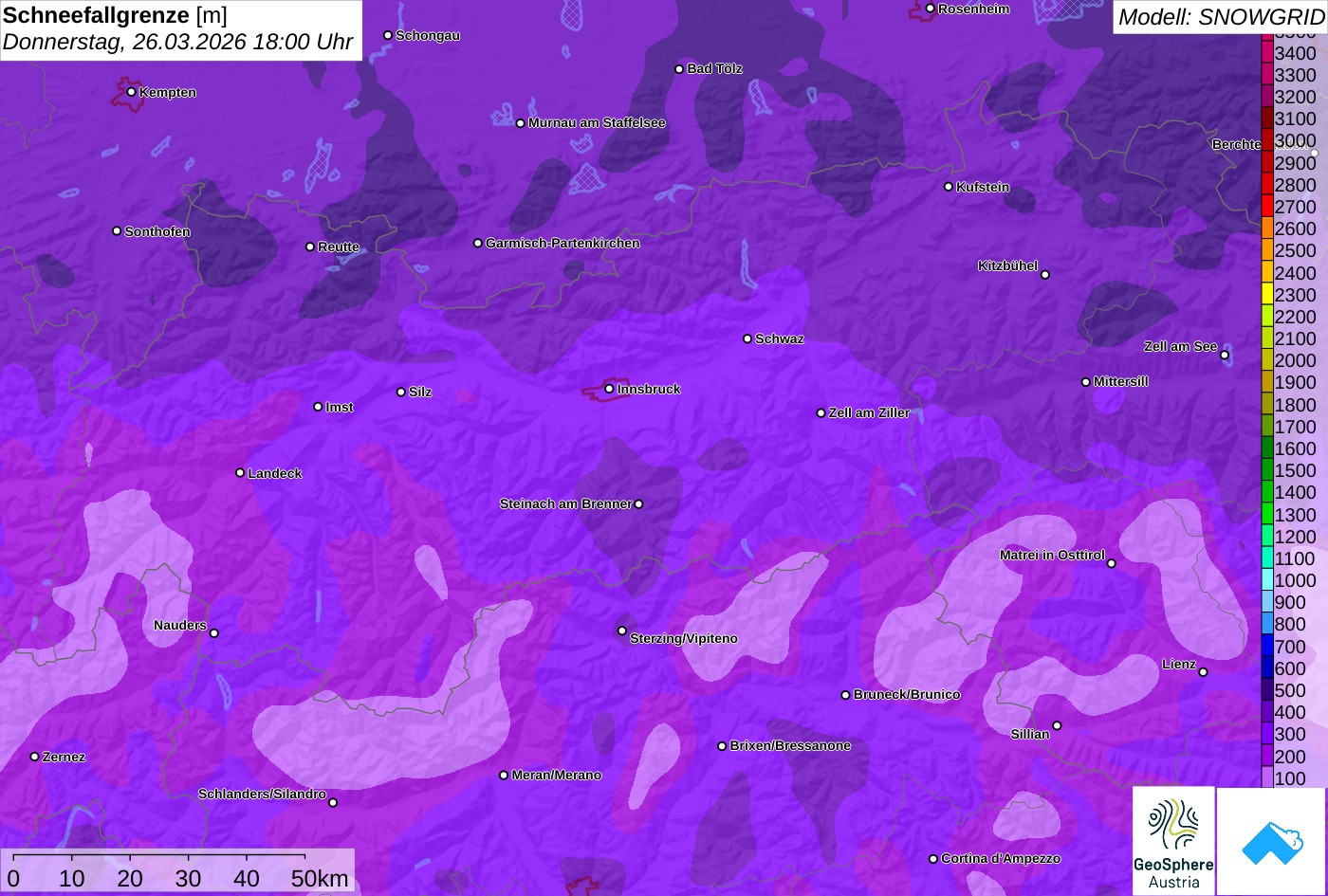Click the Silz label
The width and height of the screenshot is (1328, 896).
[420, 393]
